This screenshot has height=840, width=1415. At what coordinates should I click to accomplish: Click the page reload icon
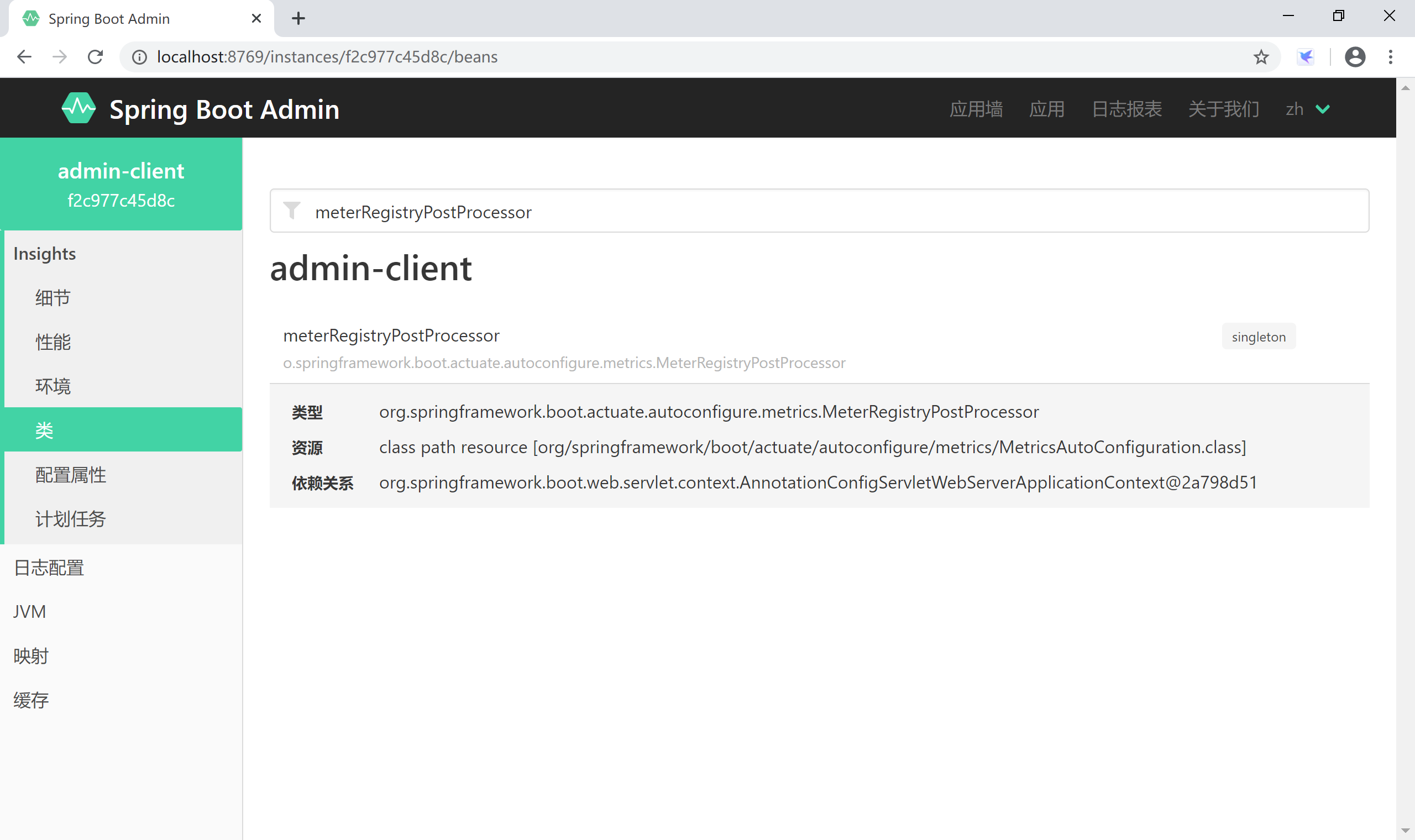pyautogui.click(x=95, y=56)
